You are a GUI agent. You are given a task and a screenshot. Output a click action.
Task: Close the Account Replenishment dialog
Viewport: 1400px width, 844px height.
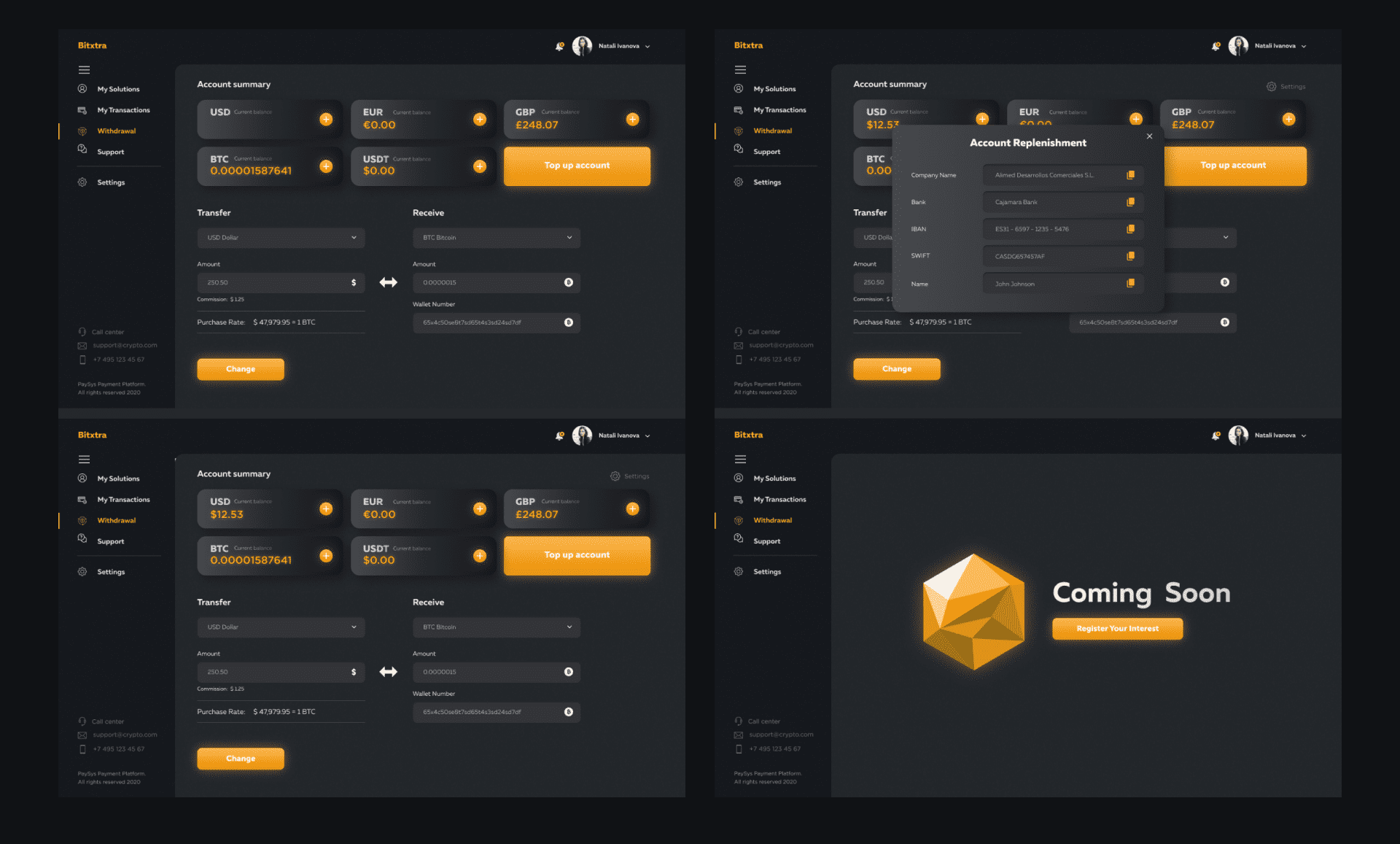coord(1149,136)
